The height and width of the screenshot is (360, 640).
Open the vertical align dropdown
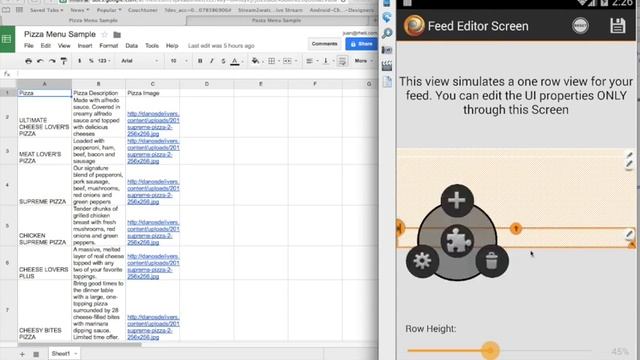tap(328, 61)
